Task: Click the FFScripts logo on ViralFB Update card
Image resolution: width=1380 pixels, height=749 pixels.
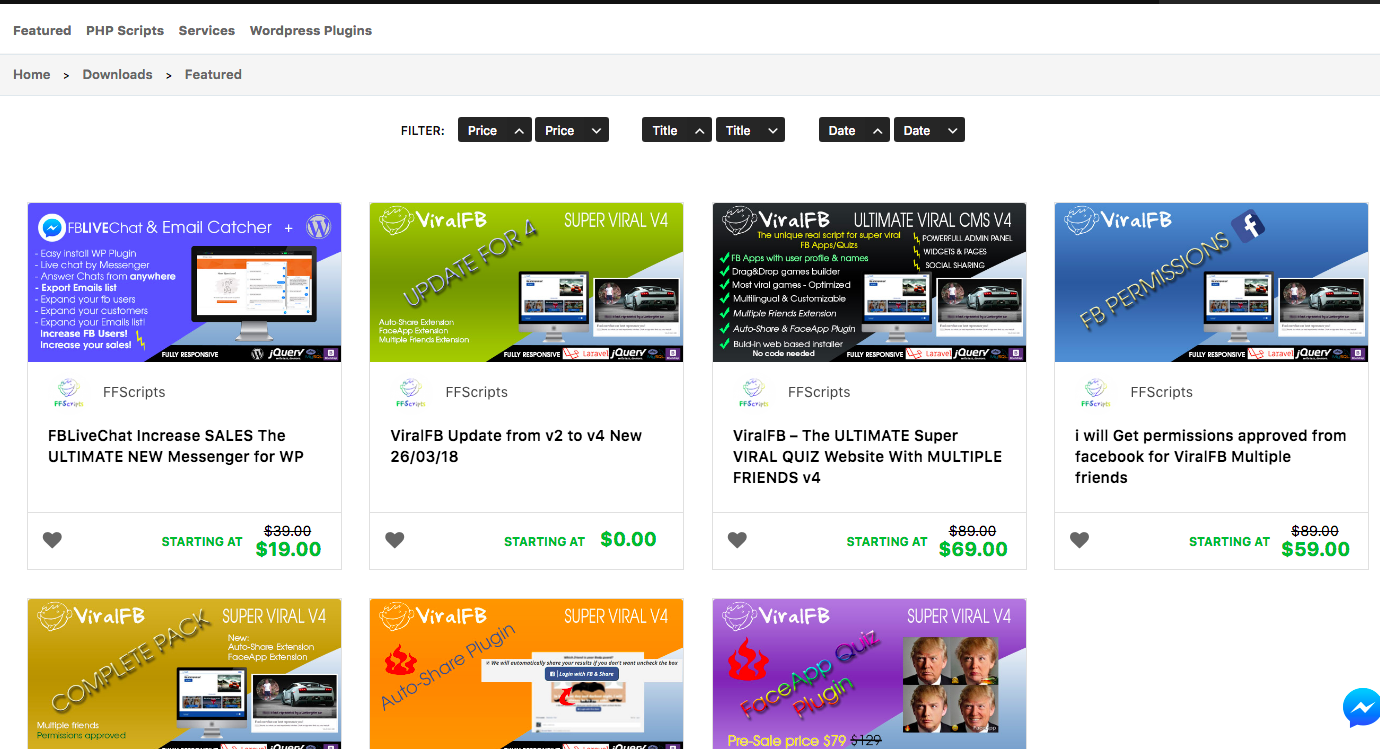Action: [411, 393]
